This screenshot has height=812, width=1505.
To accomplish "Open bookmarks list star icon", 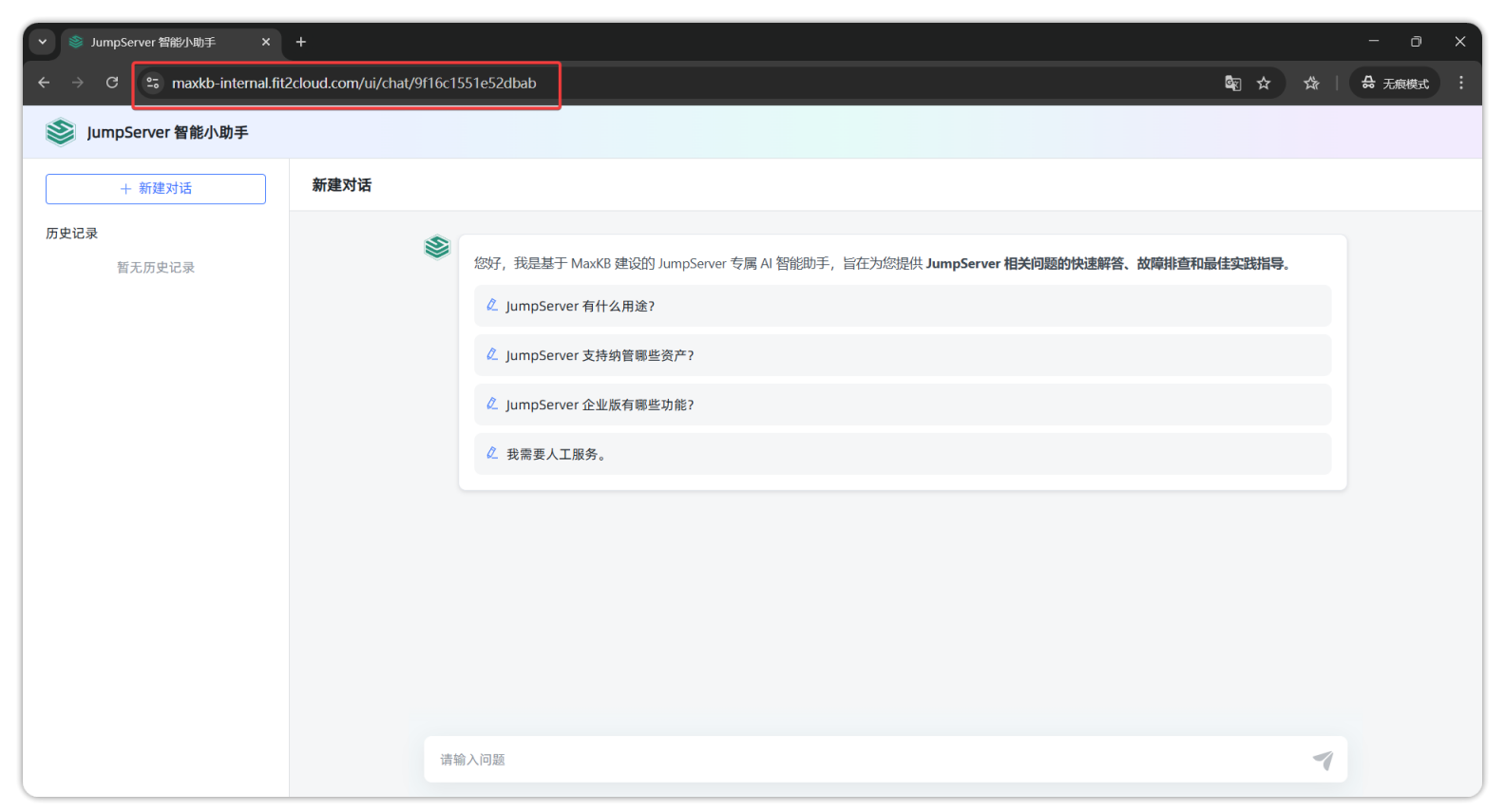I will click(x=1312, y=83).
